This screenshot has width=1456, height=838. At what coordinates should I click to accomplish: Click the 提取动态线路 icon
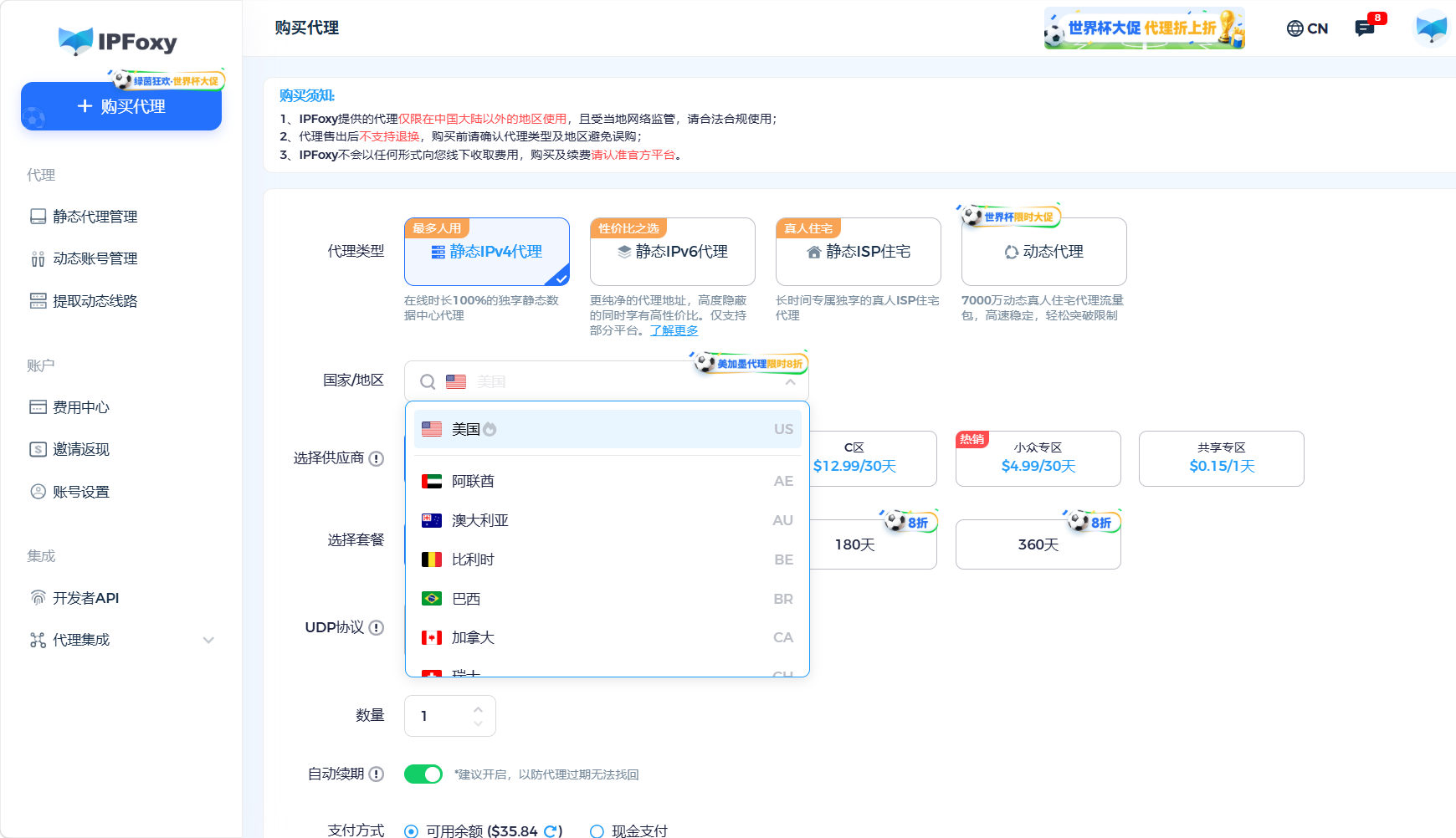[38, 301]
